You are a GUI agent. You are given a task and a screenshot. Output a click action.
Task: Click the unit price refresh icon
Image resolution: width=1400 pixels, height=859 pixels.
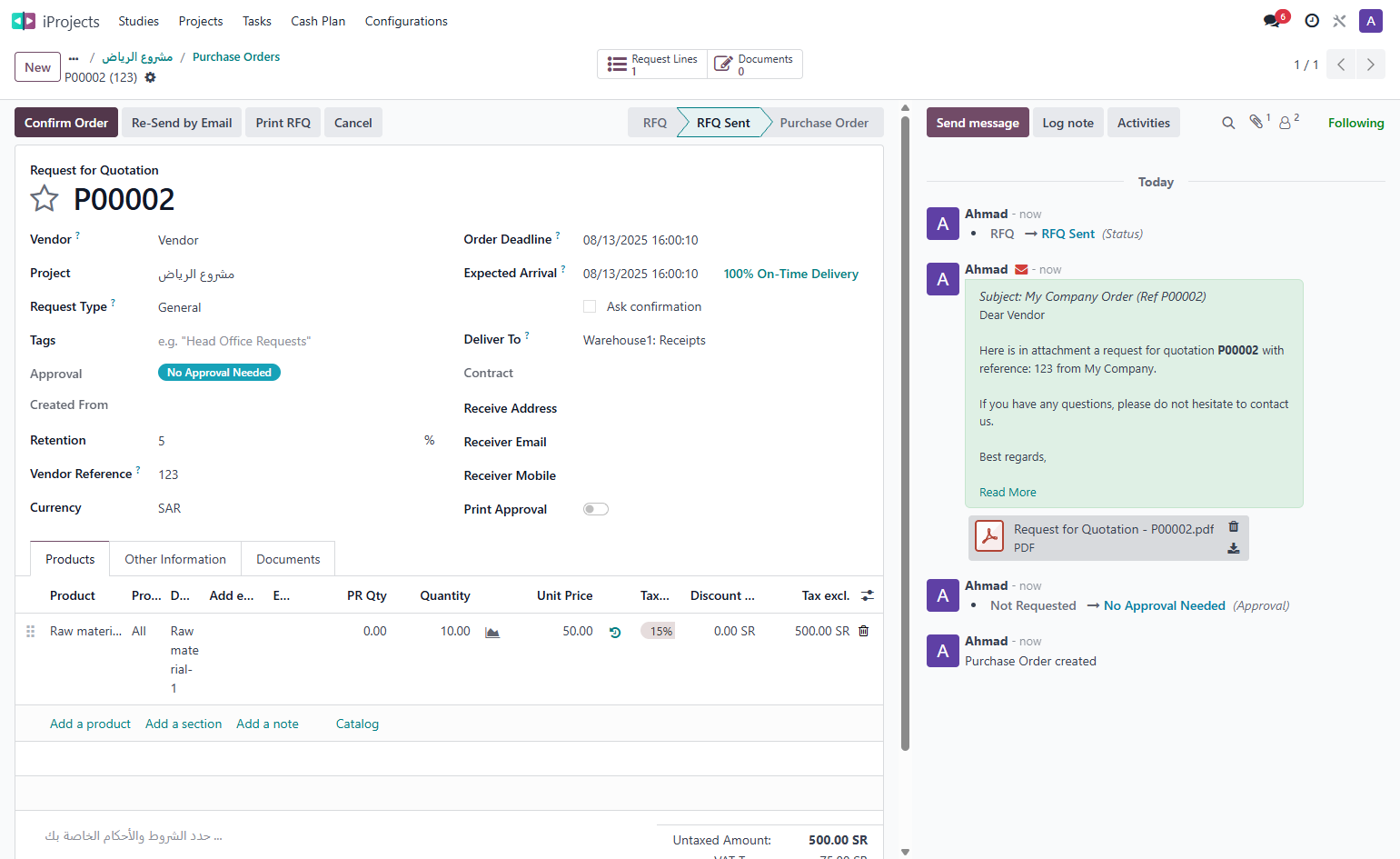tap(615, 632)
